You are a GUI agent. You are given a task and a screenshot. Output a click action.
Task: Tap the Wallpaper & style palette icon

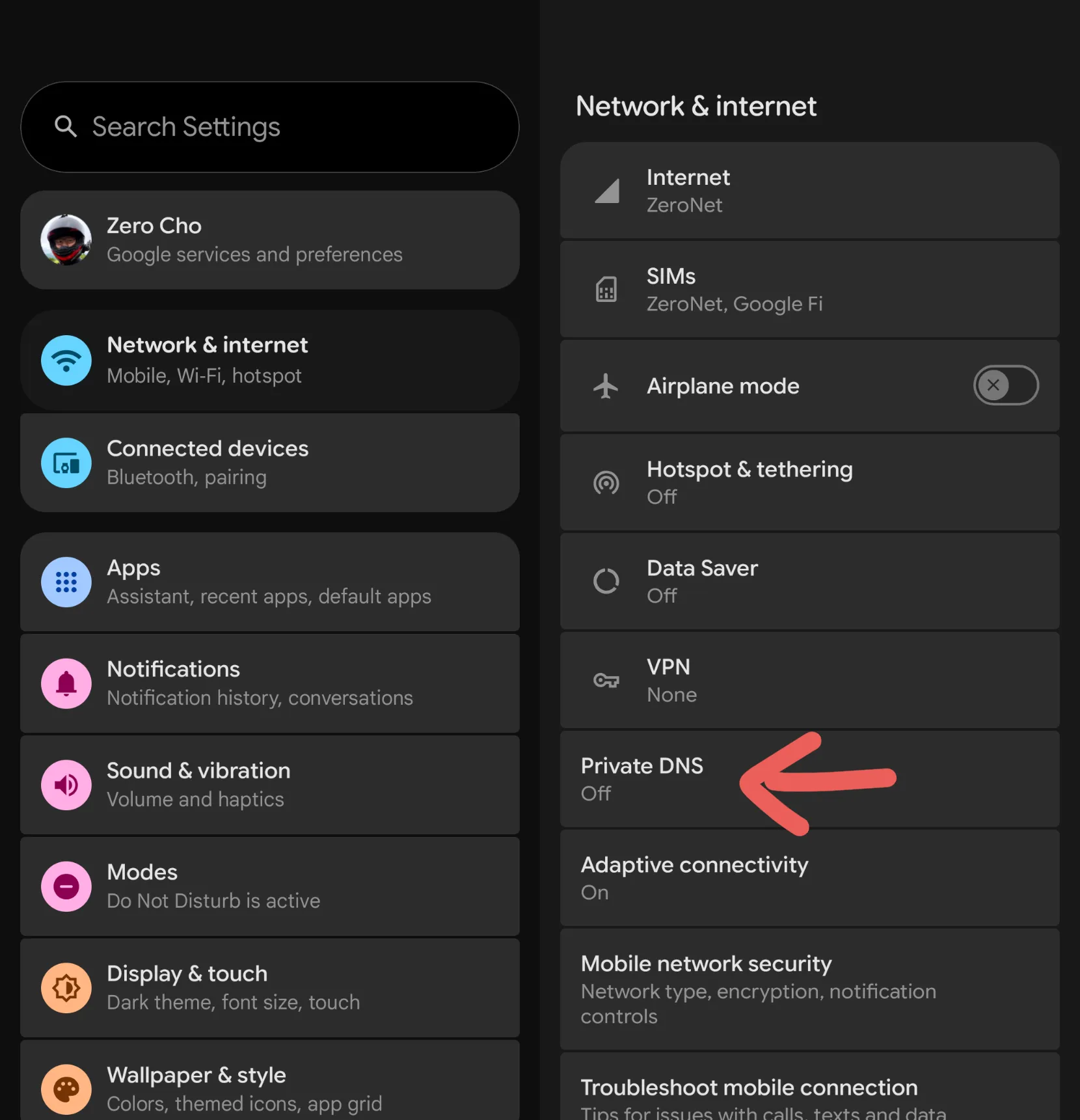click(66, 1089)
